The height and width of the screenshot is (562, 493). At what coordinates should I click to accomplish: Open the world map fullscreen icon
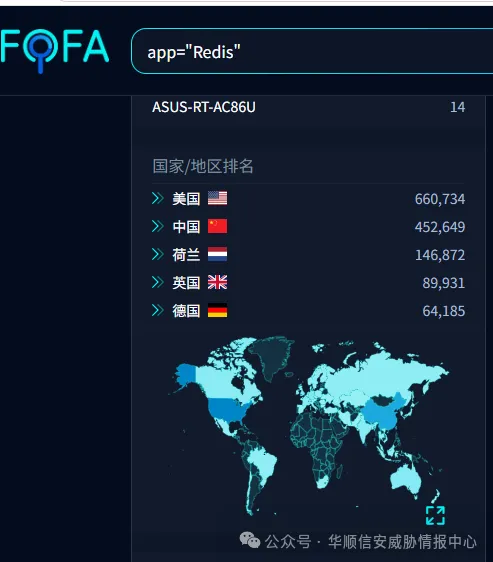435,515
